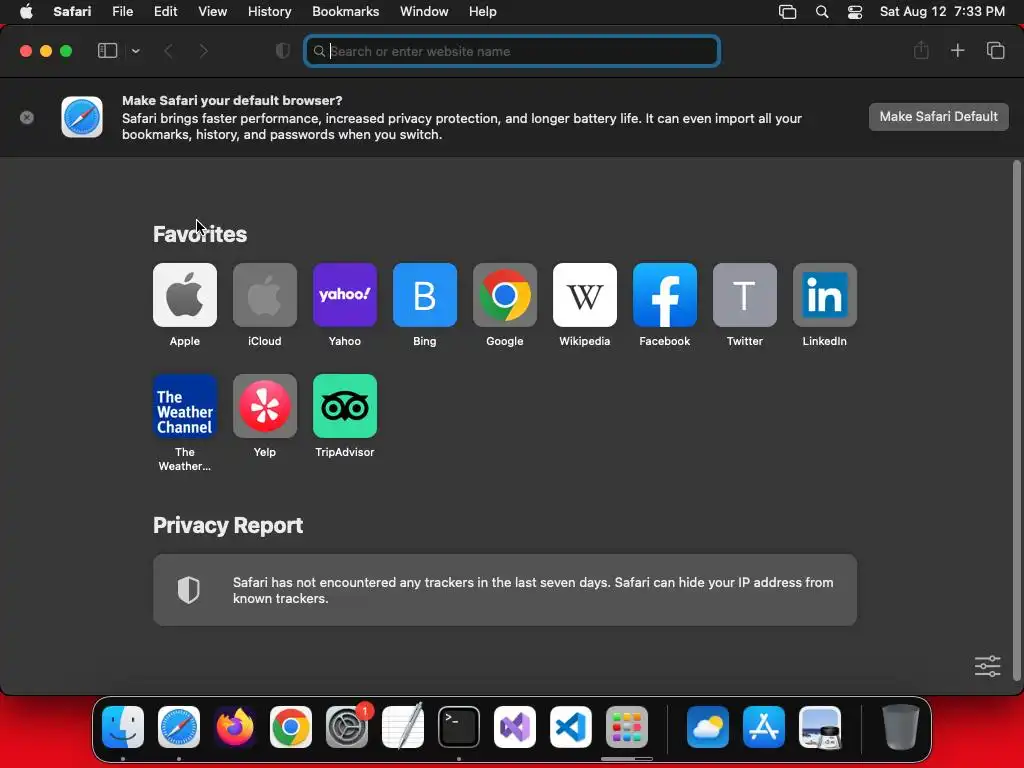
Task: Open Weather app from the Dock
Action: [x=708, y=727]
